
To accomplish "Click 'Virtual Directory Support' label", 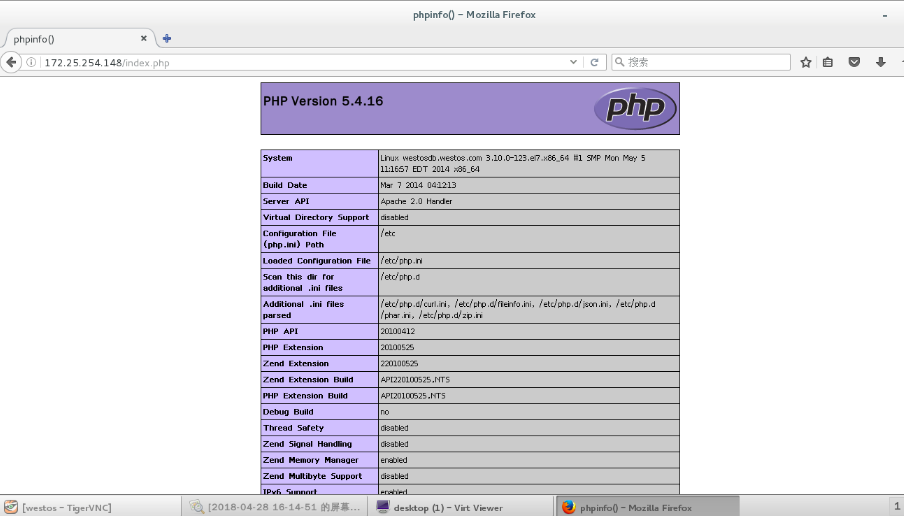I will [316, 217].
